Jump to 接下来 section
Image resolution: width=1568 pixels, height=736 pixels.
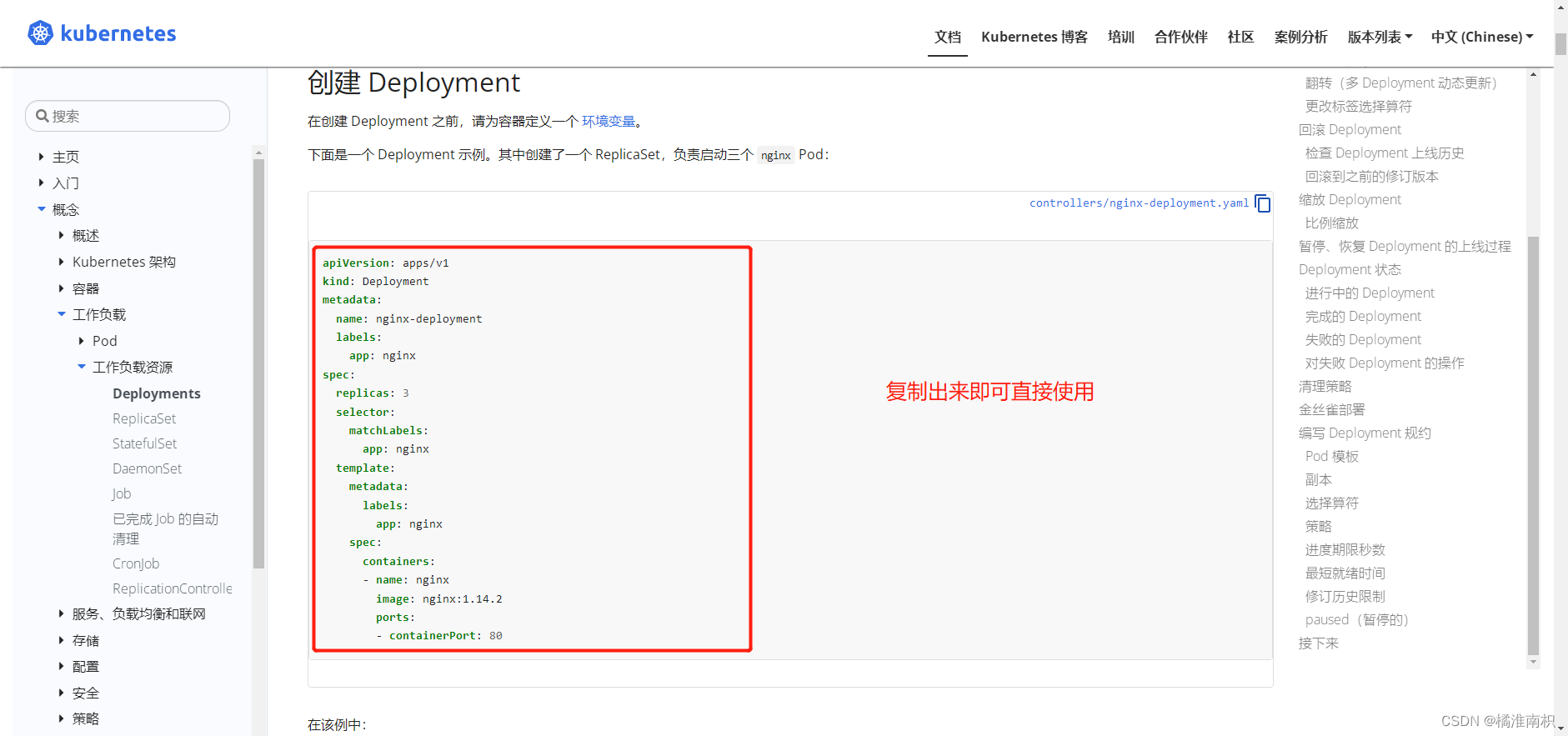[1319, 643]
